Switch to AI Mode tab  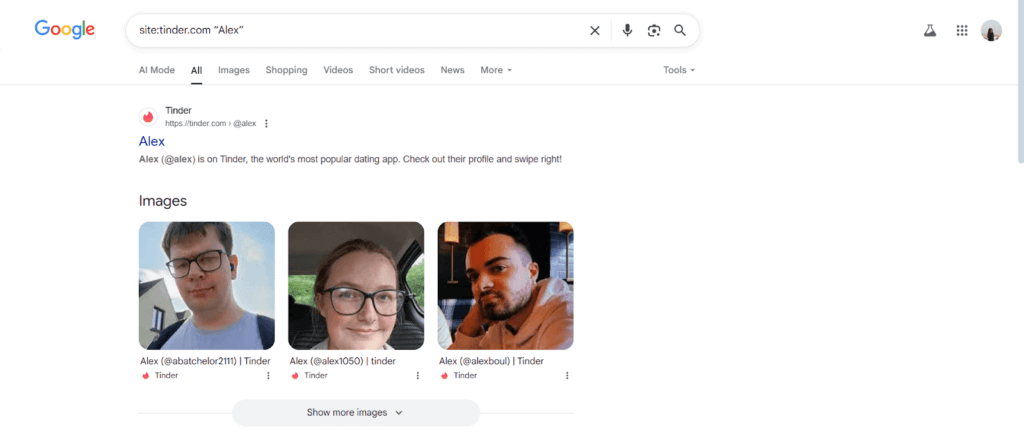pyautogui.click(x=157, y=70)
